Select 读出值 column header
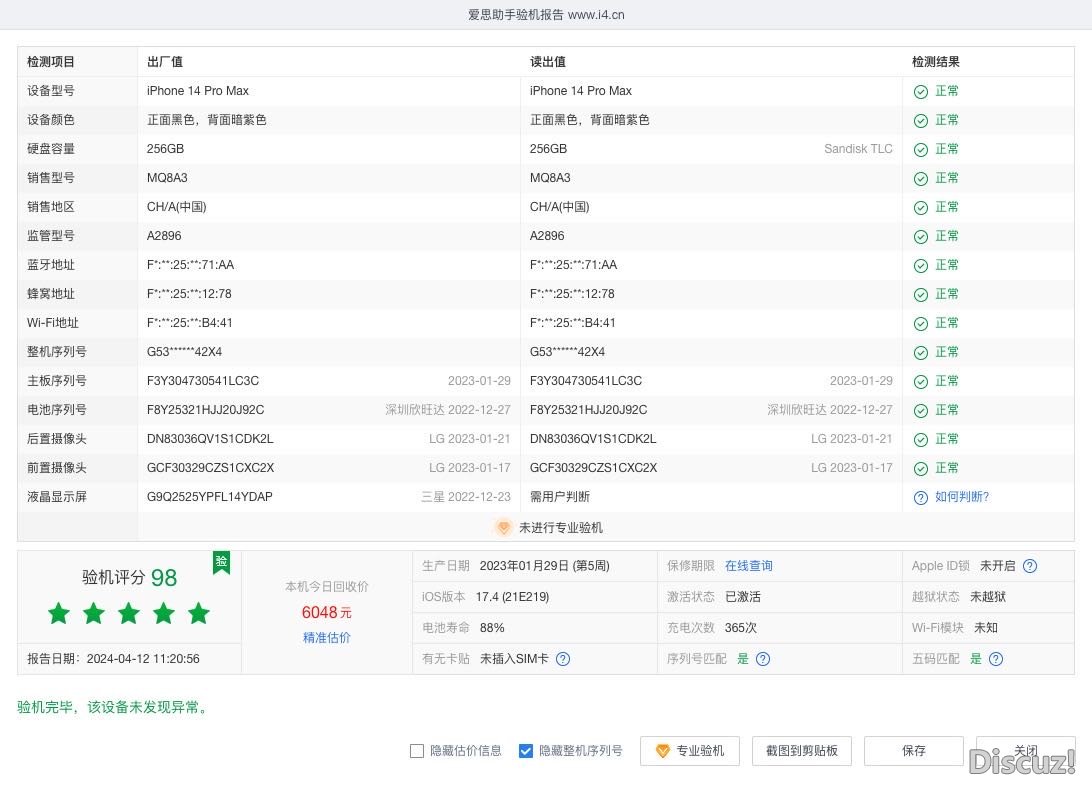The image size is (1092, 786). click(548, 61)
